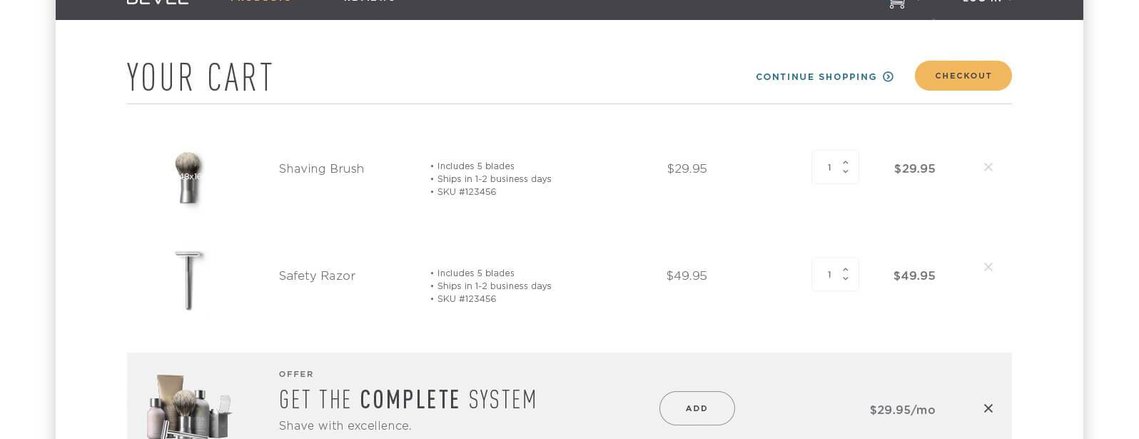The height and width of the screenshot is (439, 1139).
Task: Click the Checkout button
Action: pyautogui.click(x=962, y=76)
